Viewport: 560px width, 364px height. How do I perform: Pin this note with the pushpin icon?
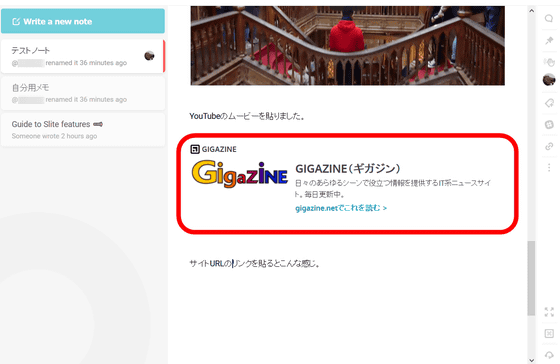tap(549, 40)
